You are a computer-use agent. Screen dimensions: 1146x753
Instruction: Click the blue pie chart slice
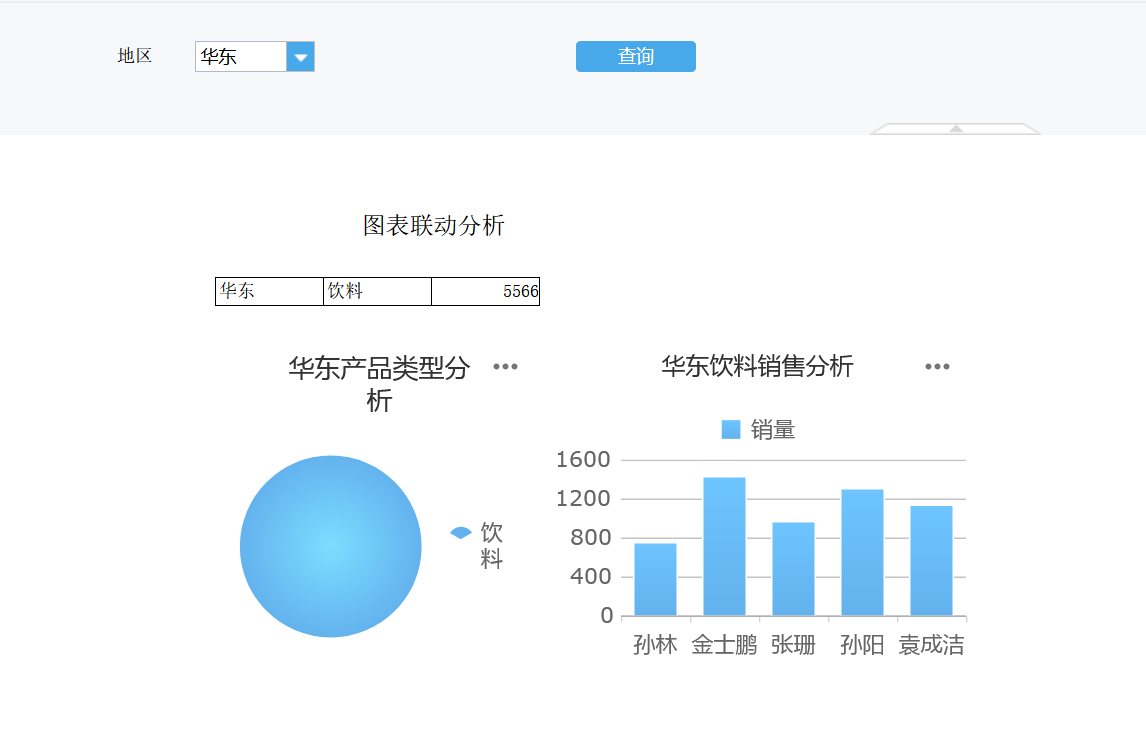click(x=331, y=546)
